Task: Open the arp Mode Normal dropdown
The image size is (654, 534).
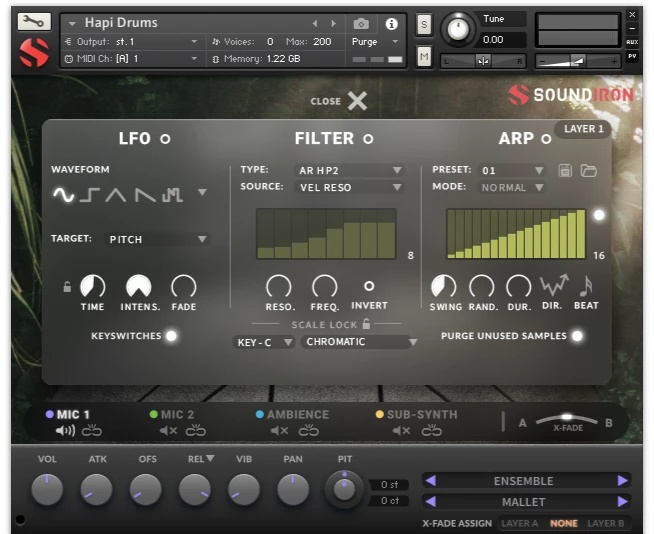Action: pyautogui.click(x=512, y=187)
